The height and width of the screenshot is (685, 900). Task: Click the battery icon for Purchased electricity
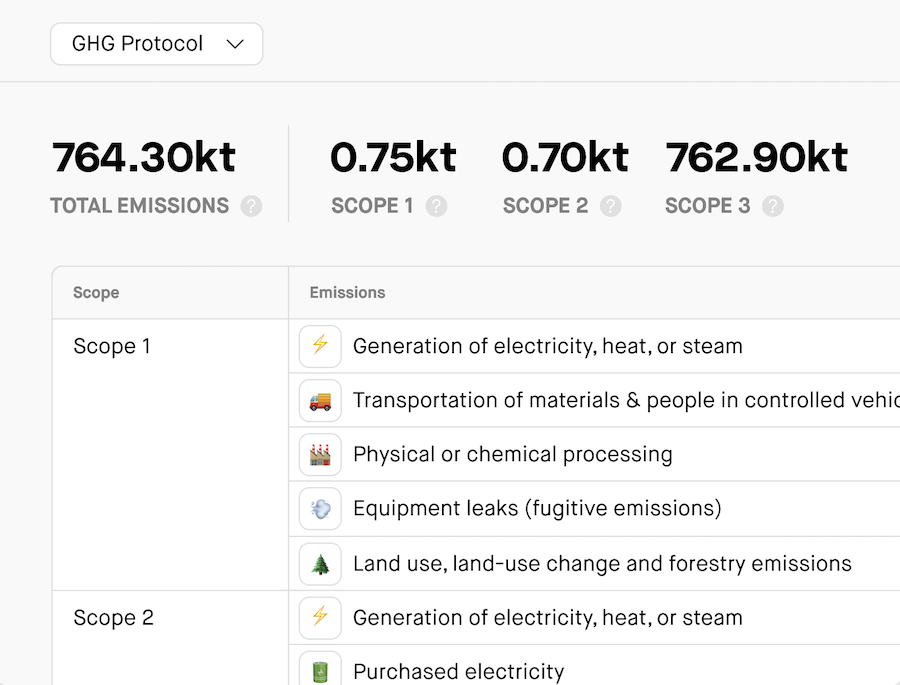pos(320,670)
